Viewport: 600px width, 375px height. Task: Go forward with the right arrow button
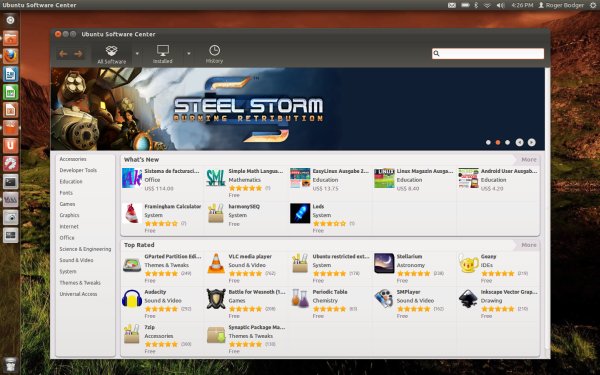click(x=78, y=54)
